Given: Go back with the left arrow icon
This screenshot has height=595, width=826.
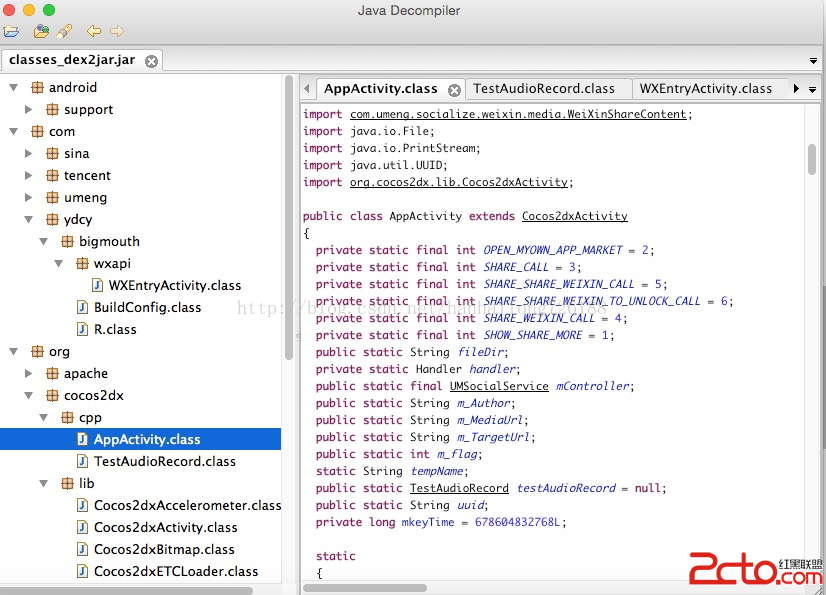Looking at the screenshot, I should point(93,32).
